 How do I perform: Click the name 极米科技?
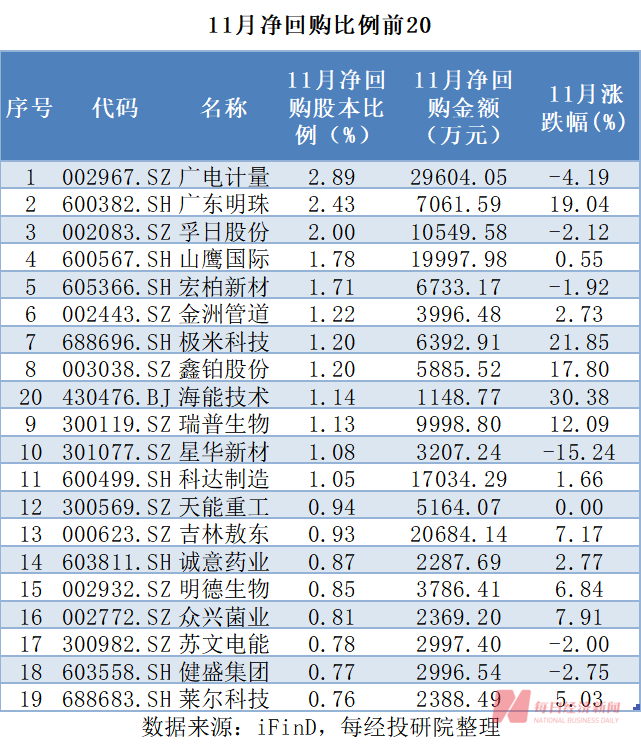(224, 342)
